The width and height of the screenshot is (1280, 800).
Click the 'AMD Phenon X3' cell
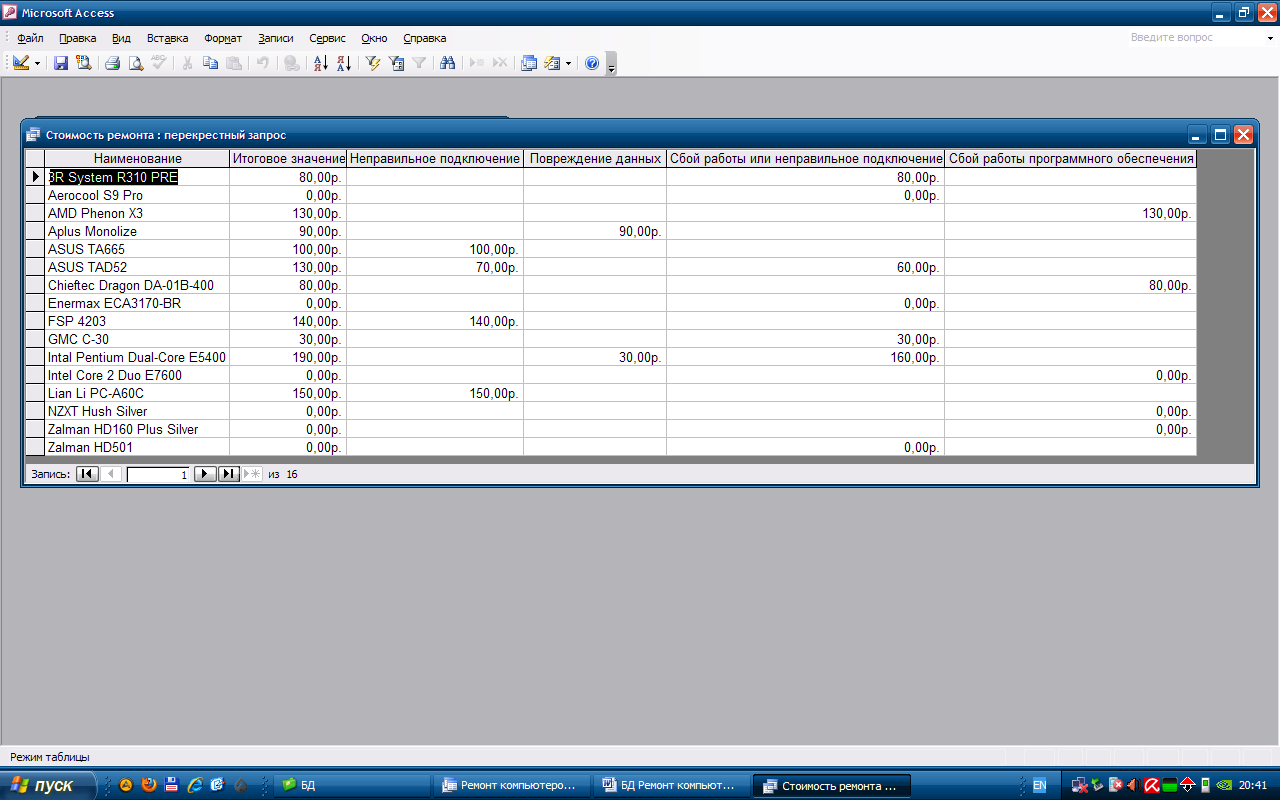(x=138, y=213)
